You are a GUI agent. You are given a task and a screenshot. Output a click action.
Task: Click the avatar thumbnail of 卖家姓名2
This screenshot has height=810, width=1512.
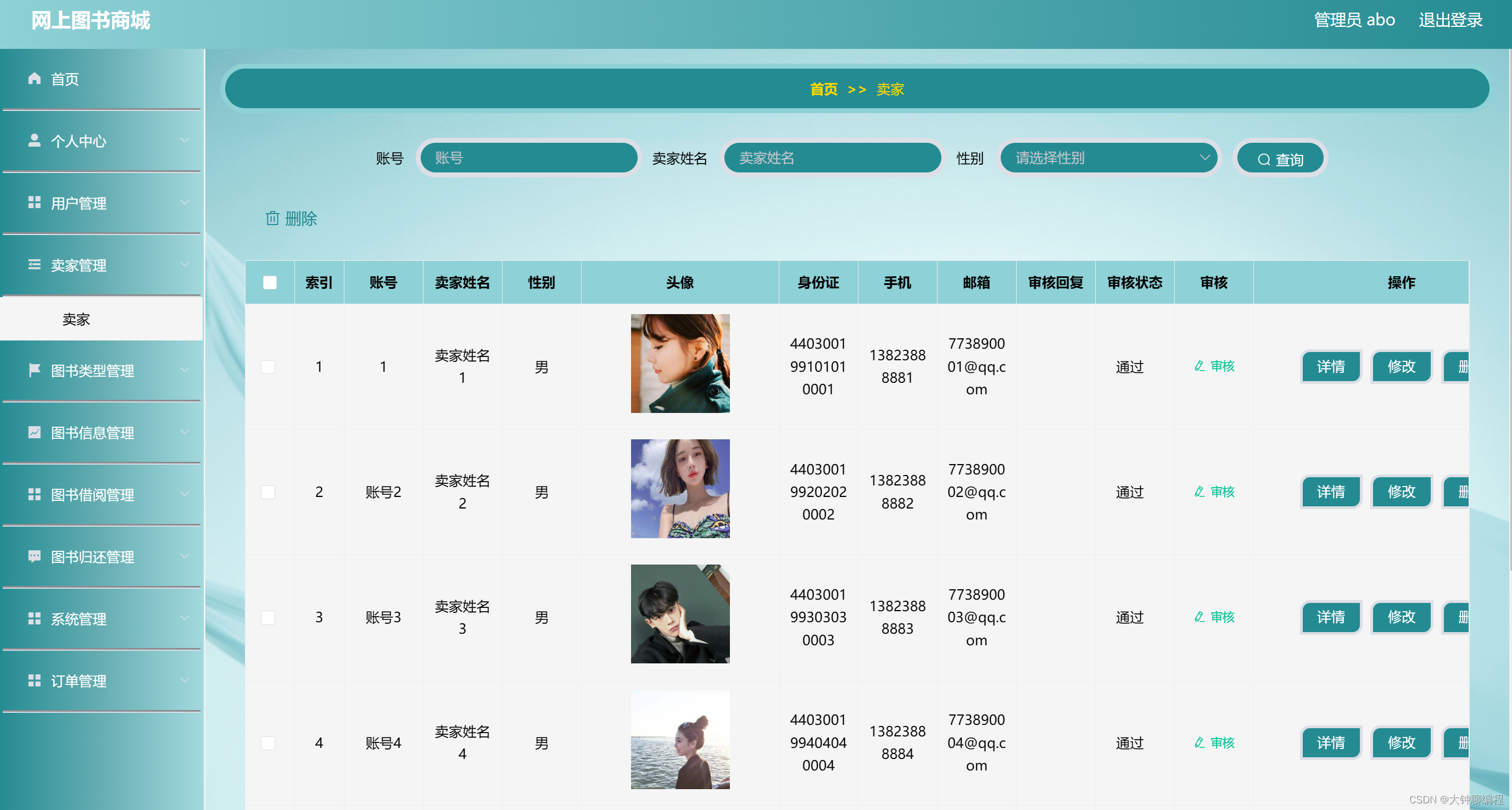point(680,488)
